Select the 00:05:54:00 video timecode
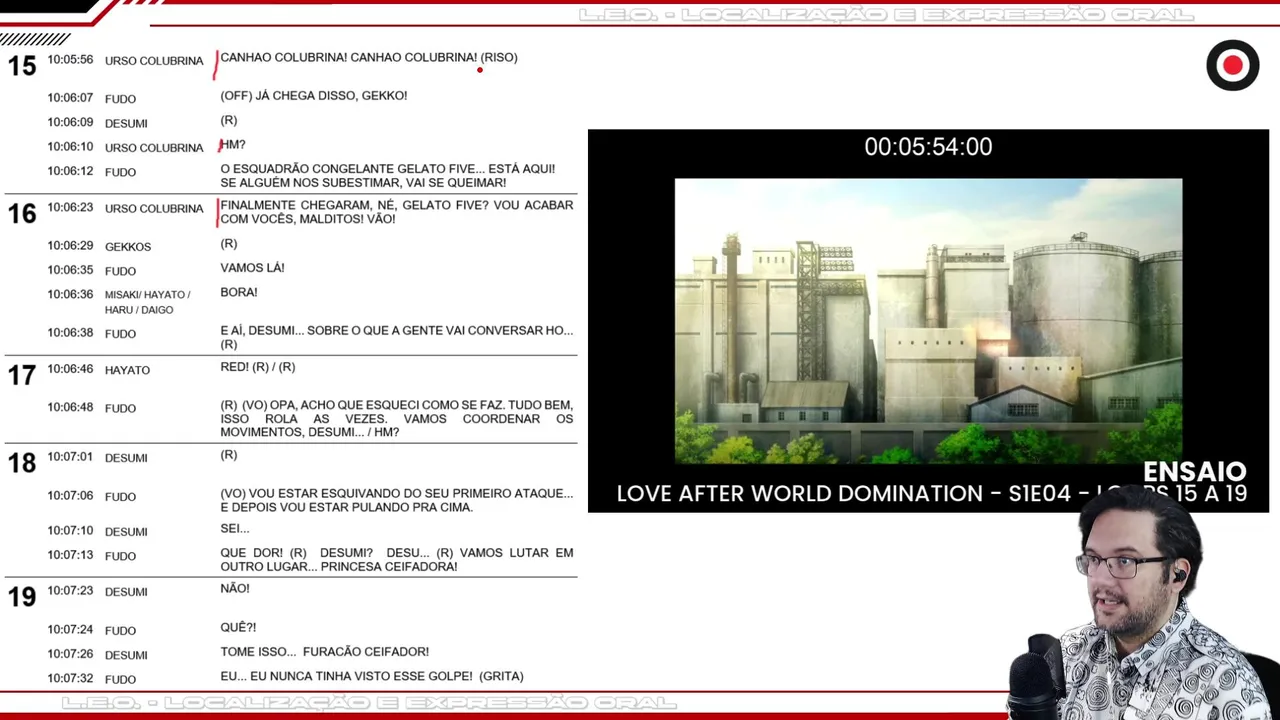 pyautogui.click(x=928, y=147)
